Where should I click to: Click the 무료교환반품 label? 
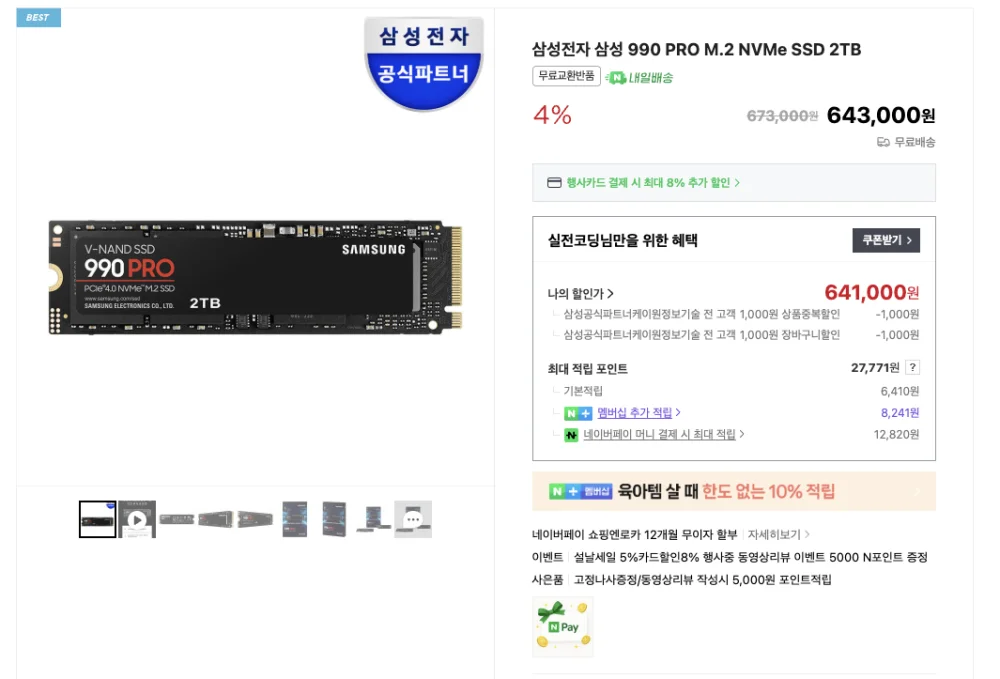tap(566, 76)
